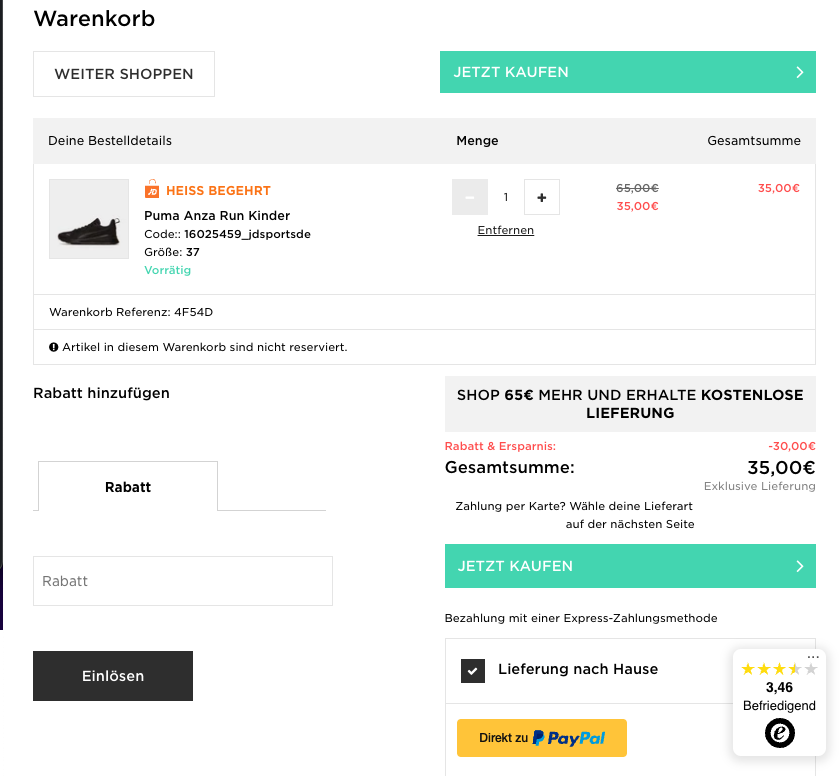840x776 pixels.
Task: Click the Entfernen link to remove item
Action: click(506, 230)
